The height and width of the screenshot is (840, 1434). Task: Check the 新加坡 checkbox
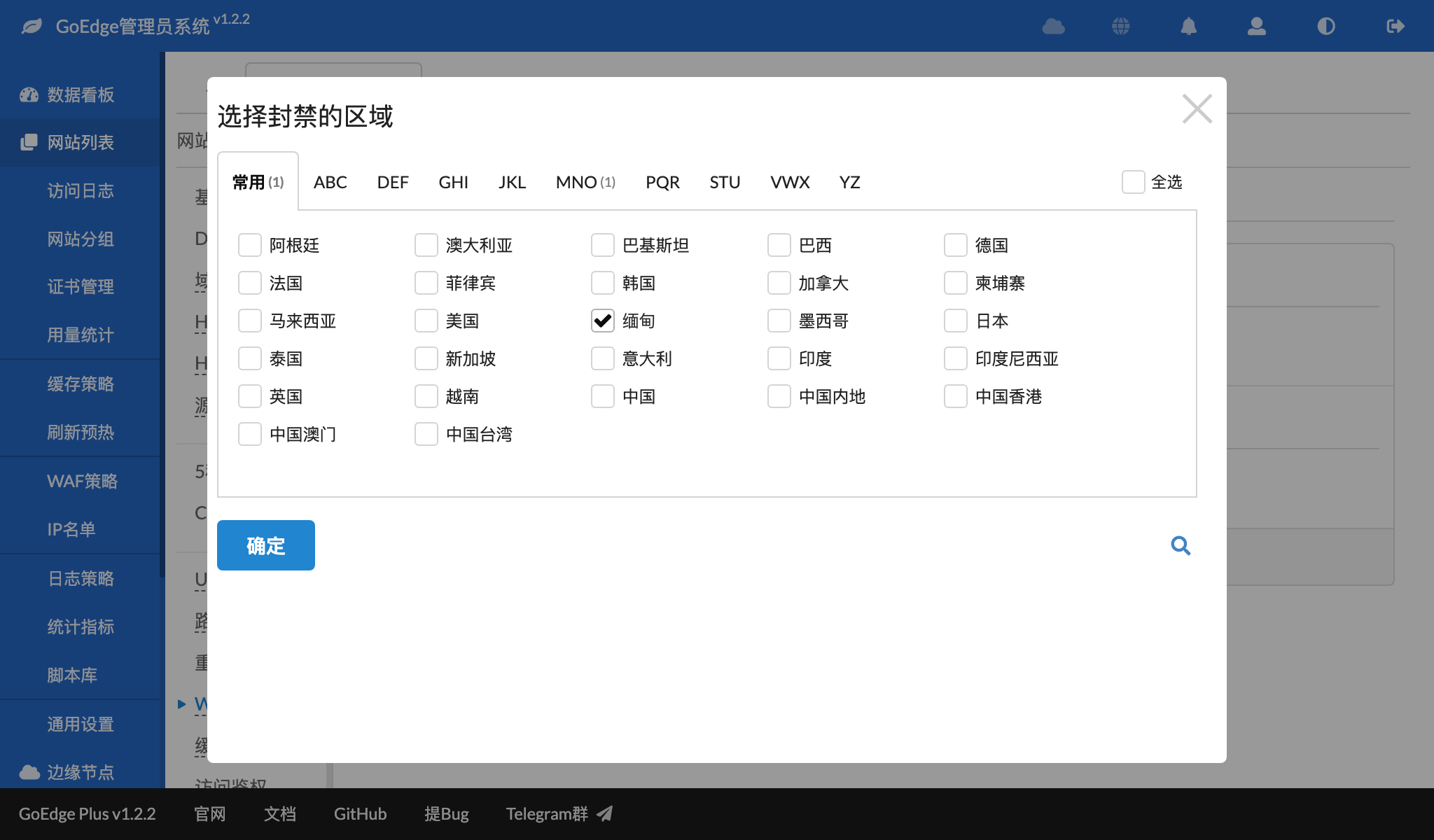pos(426,359)
